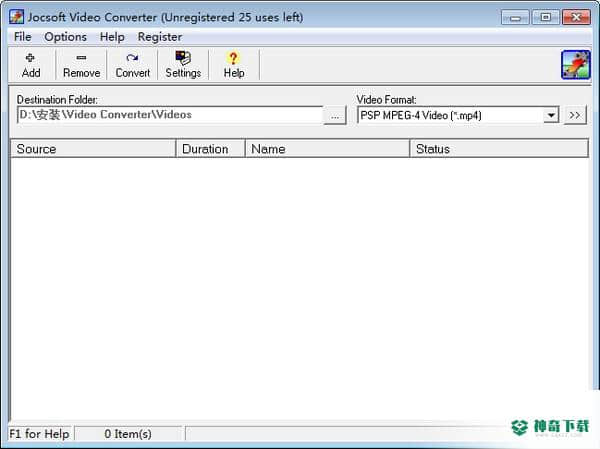Click the Help question mark toolbar button
This screenshot has height=449, width=600.
[x=234, y=65]
